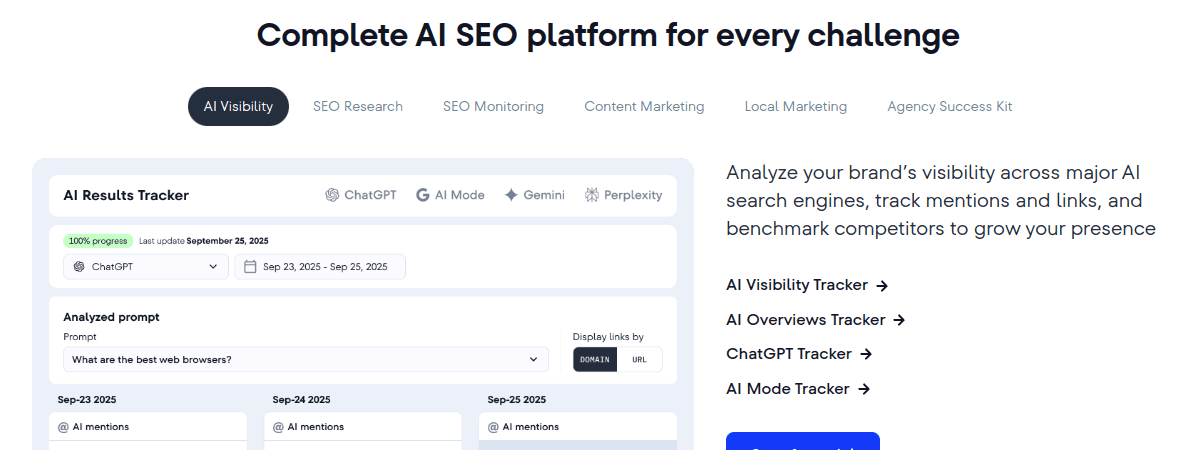Image resolution: width=1200 pixels, height=450 pixels.
Task: Open the Sep 23 - Sep 25 date picker
Action: pos(320,267)
